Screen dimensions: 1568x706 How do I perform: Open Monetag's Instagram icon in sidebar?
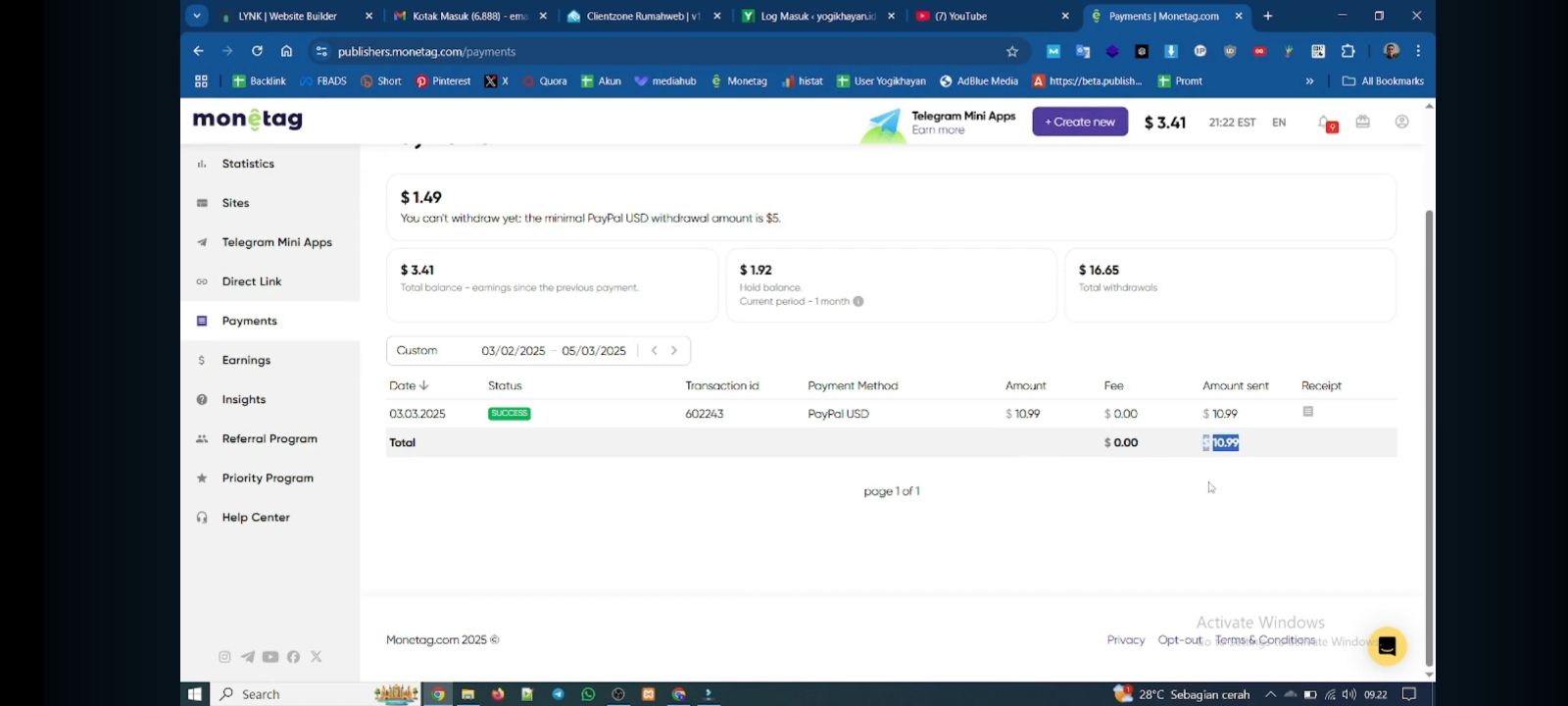tap(224, 657)
